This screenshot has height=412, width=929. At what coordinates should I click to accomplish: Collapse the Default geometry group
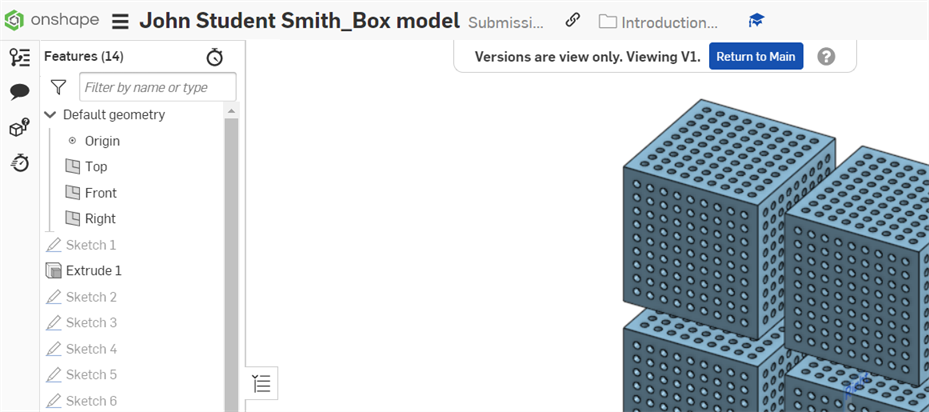[x=50, y=114]
